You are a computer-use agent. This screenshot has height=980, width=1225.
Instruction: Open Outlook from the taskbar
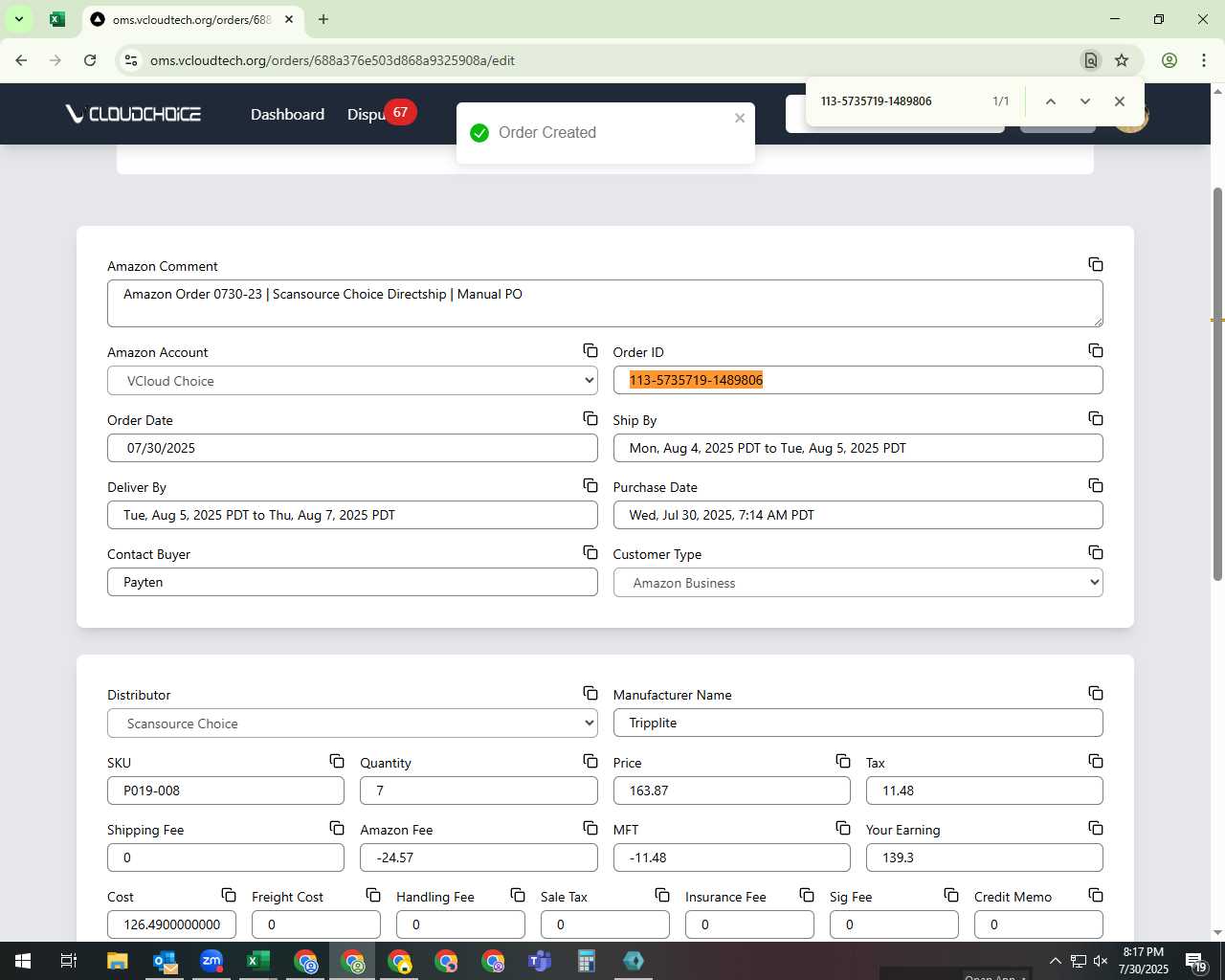165,961
